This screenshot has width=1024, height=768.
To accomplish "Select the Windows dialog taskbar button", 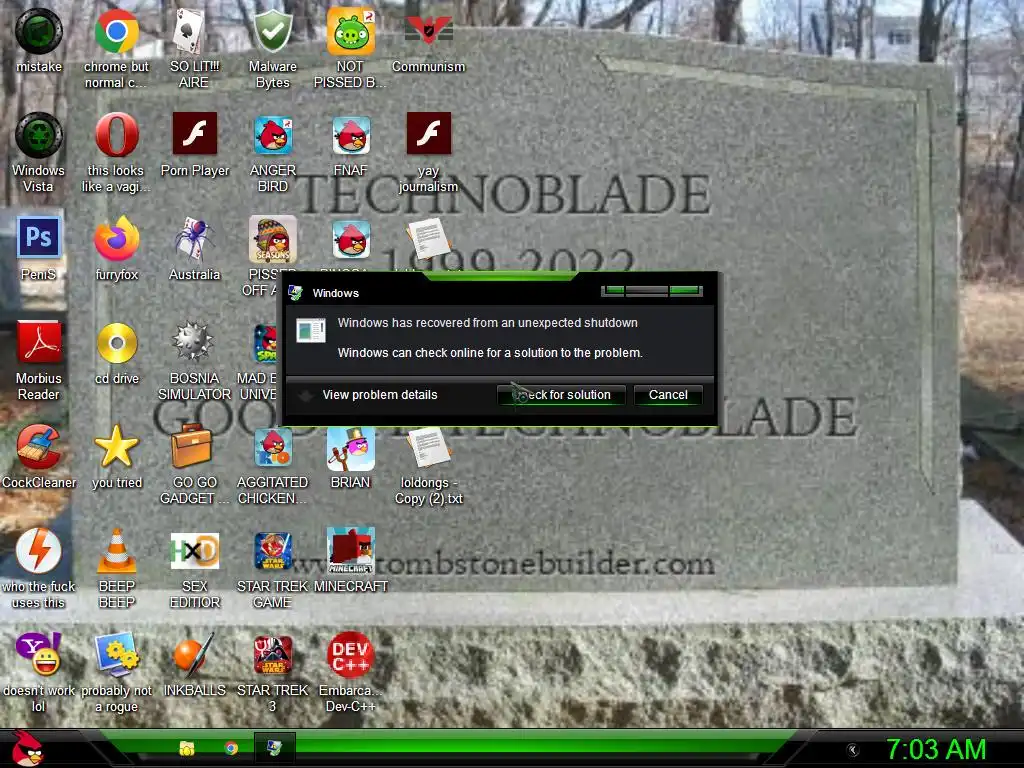I will coord(274,748).
